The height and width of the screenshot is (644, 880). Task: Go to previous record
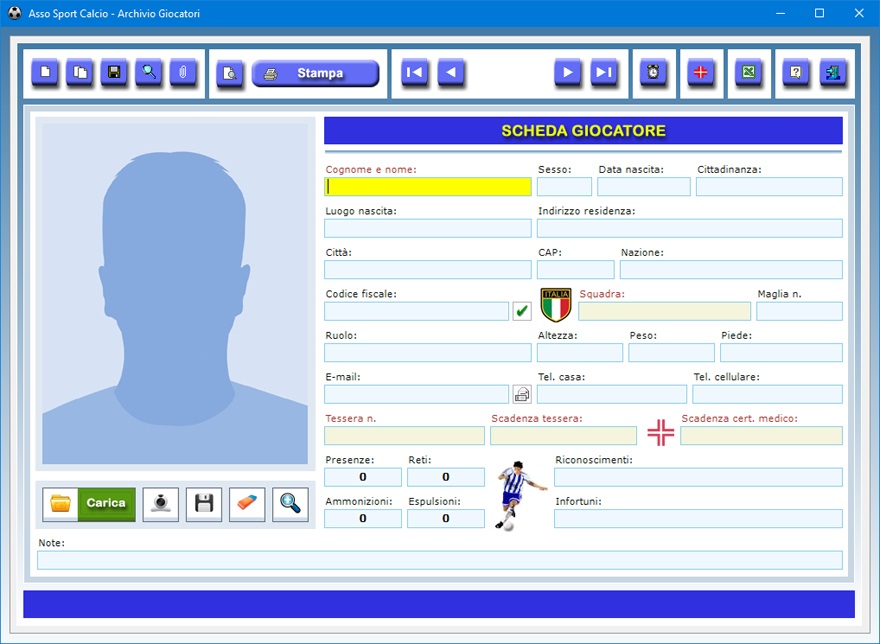[x=451, y=72]
